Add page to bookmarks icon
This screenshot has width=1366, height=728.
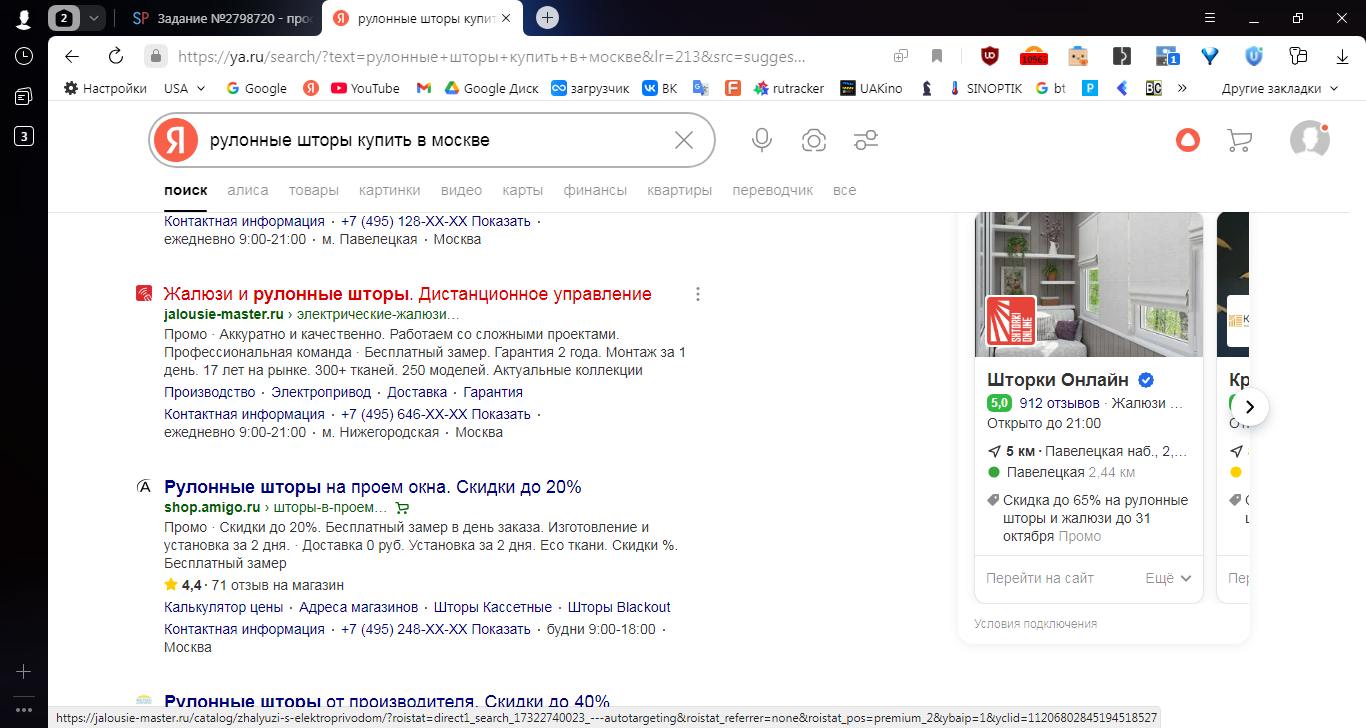[x=937, y=56]
